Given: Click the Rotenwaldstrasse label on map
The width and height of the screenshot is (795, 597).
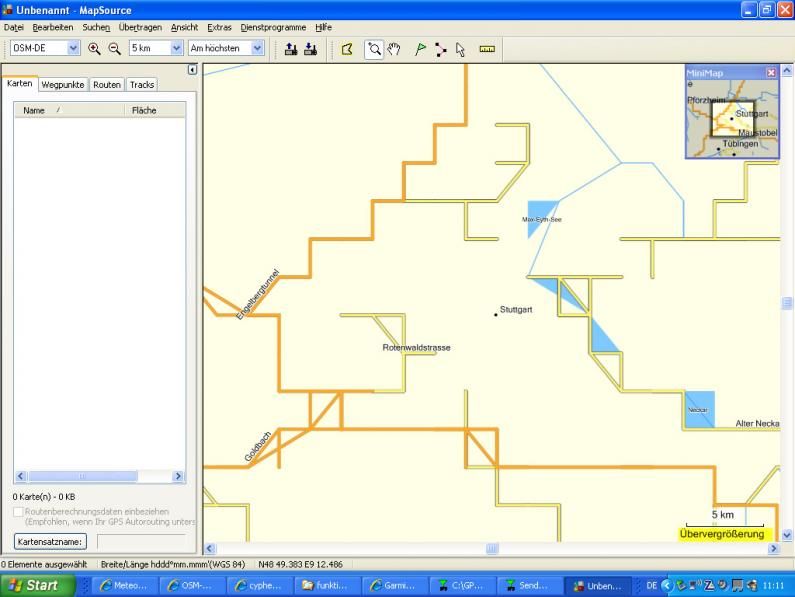Looking at the screenshot, I should pyautogui.click(x=416, y=347).
